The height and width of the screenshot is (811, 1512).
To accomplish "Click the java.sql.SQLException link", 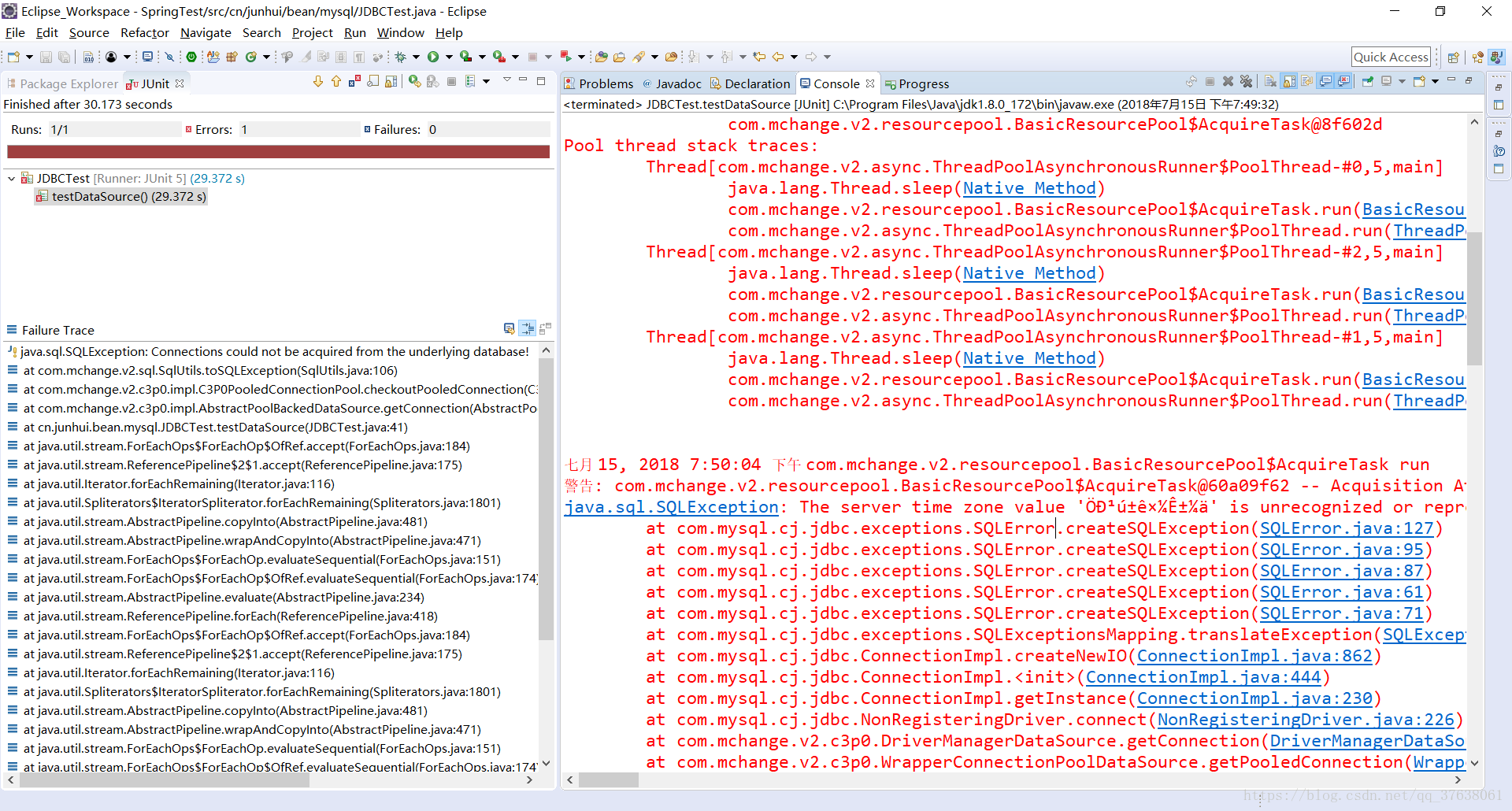I will tap(671, 507).
